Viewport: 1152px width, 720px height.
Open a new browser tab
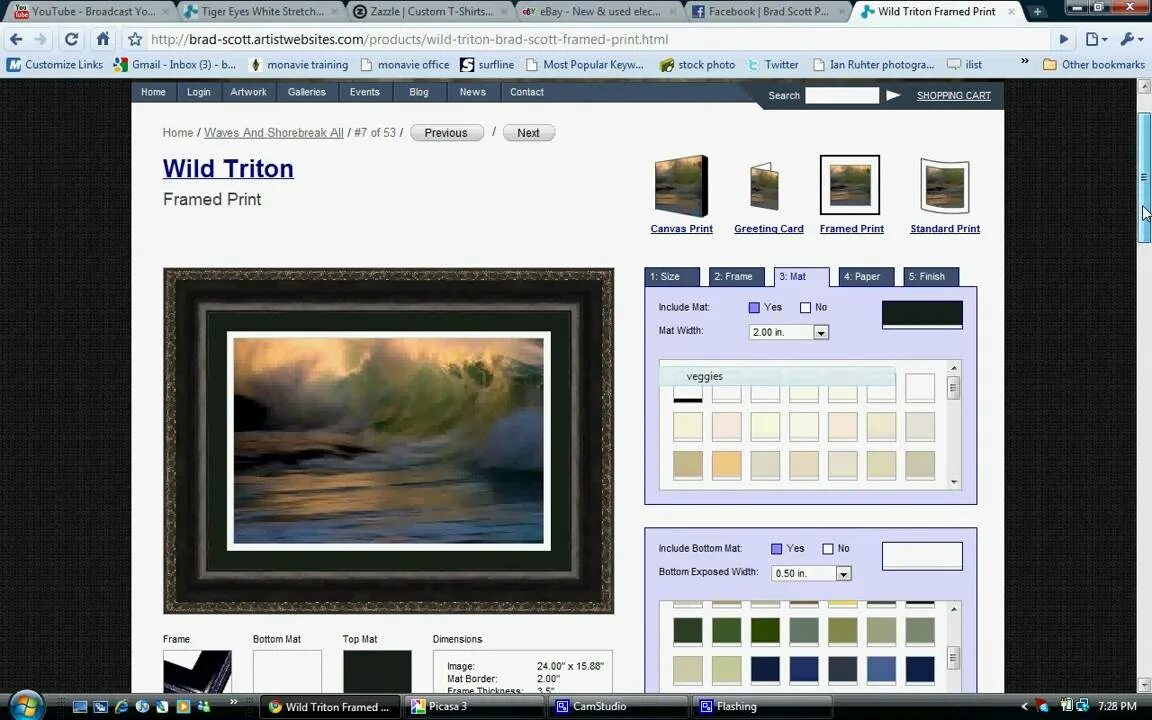[x=1037, y=12]
